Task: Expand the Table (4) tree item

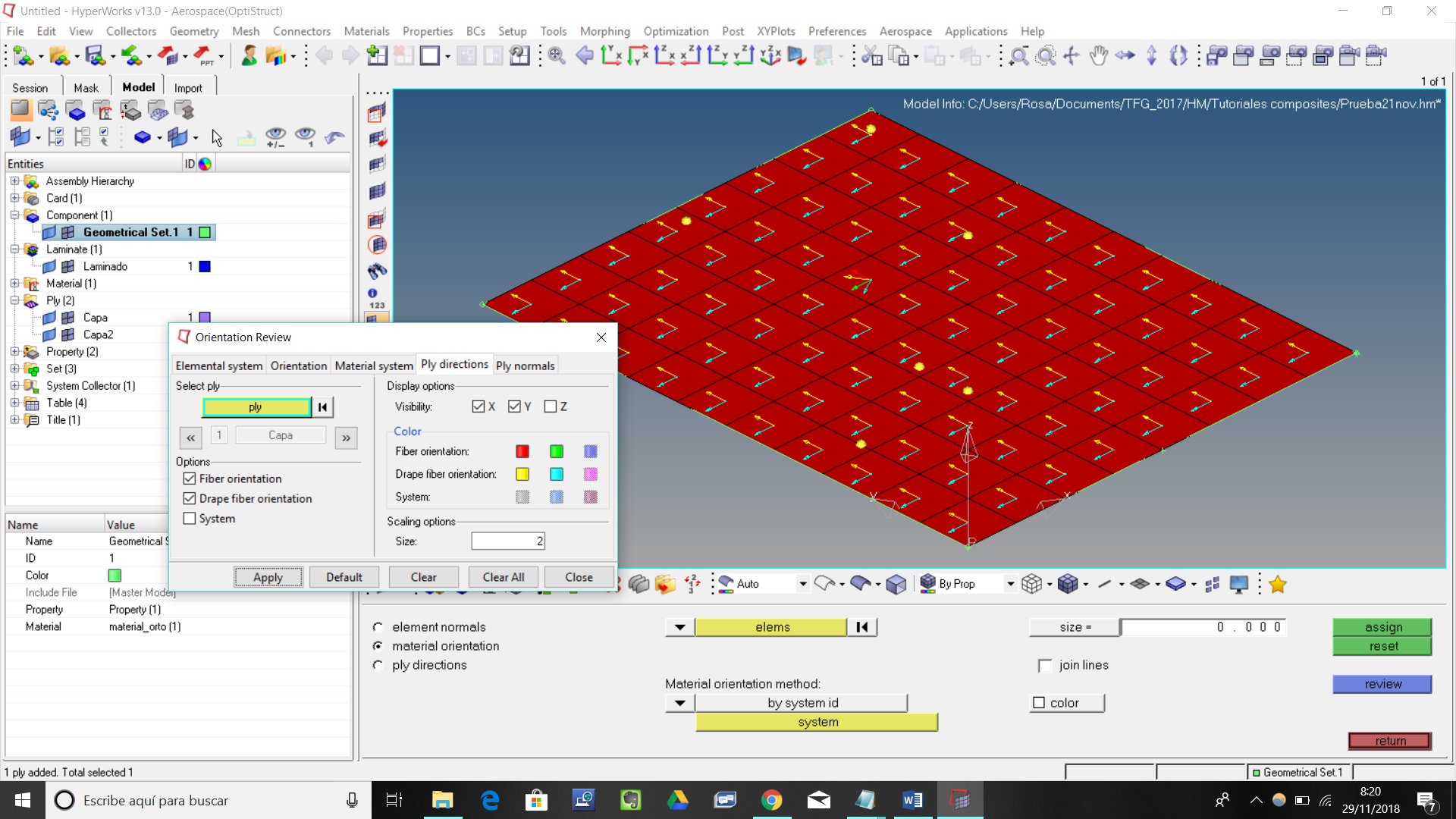Action: pos(14,403)
